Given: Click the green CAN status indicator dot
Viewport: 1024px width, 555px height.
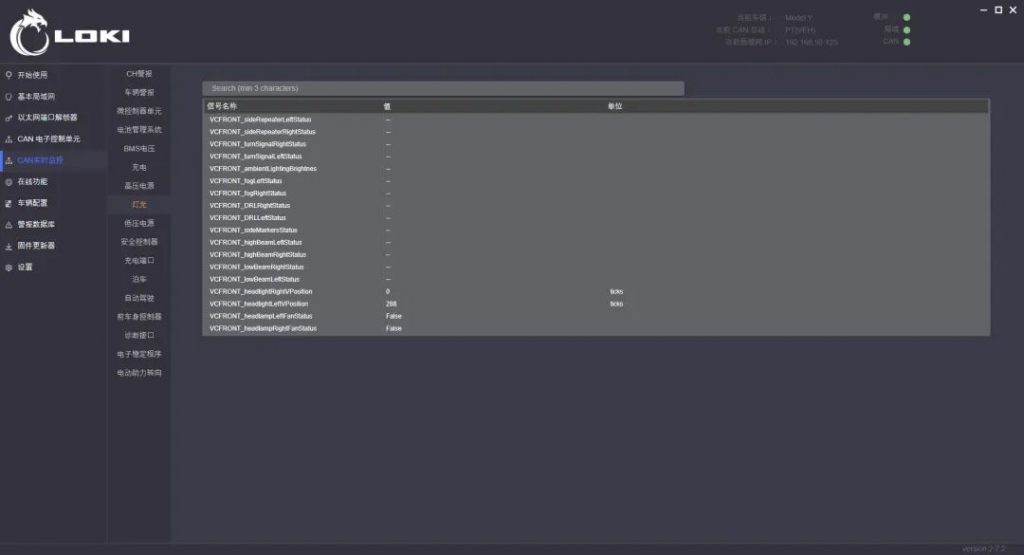Looking at the screenshot, I should click(x=906, y=42).
